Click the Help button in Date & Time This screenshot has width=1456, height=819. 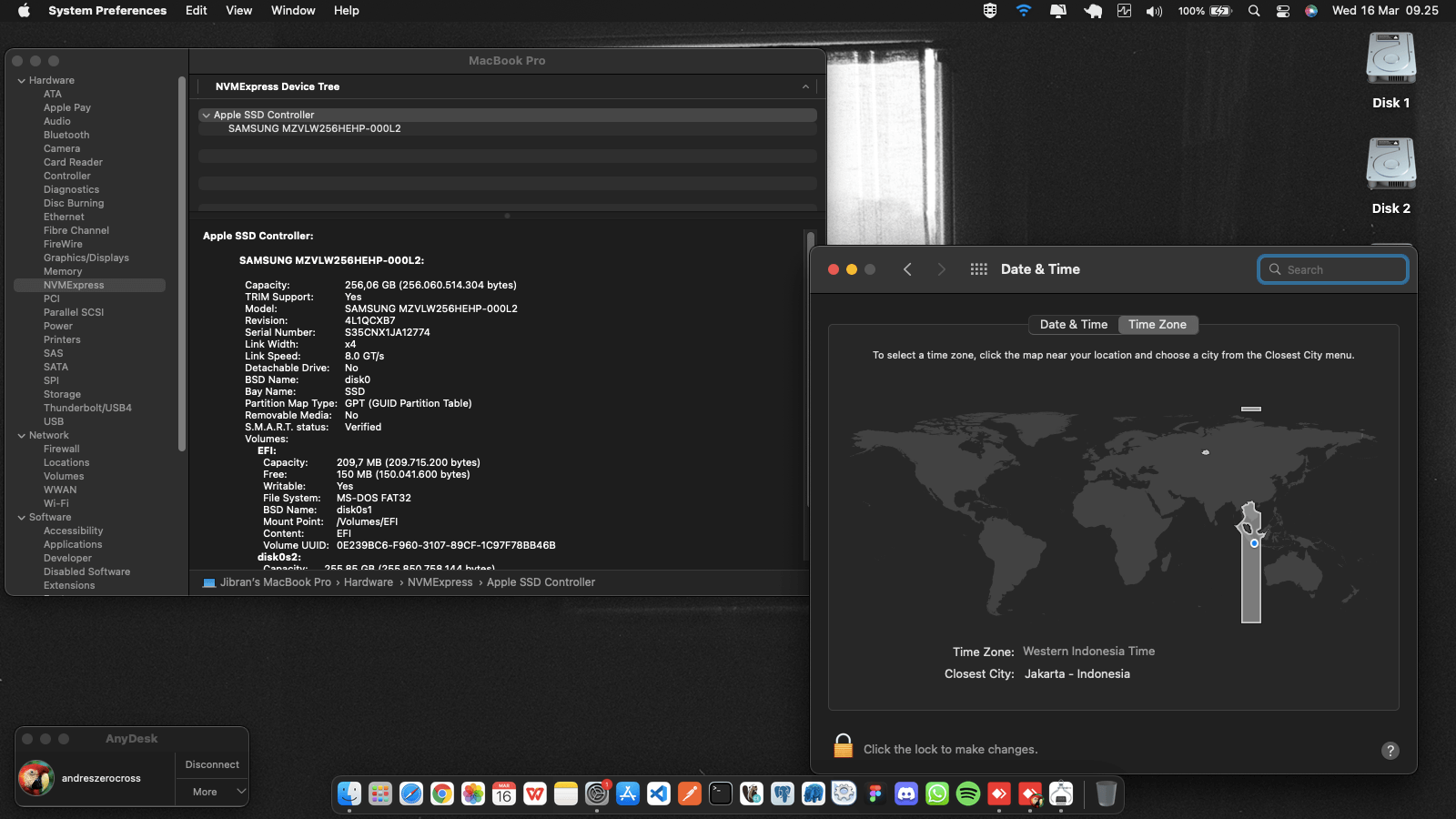1390,750
